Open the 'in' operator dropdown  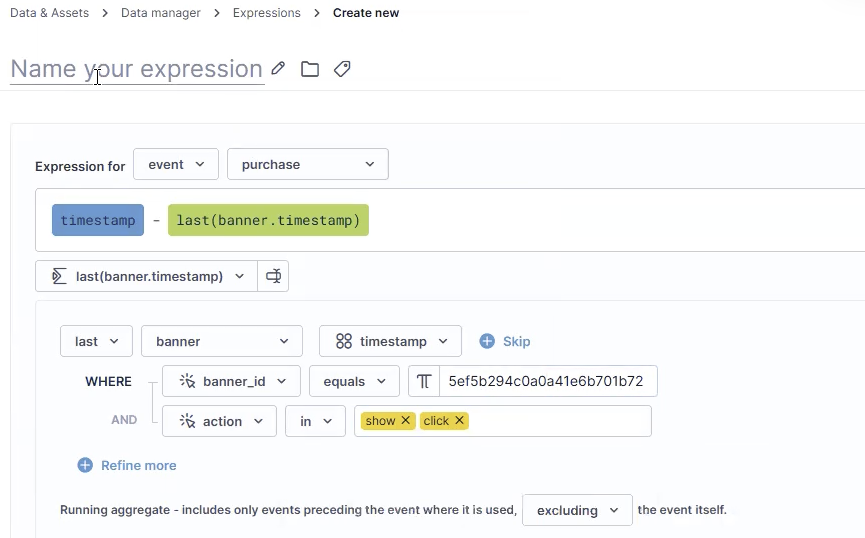pyautogui.click(x=315, y=421)
